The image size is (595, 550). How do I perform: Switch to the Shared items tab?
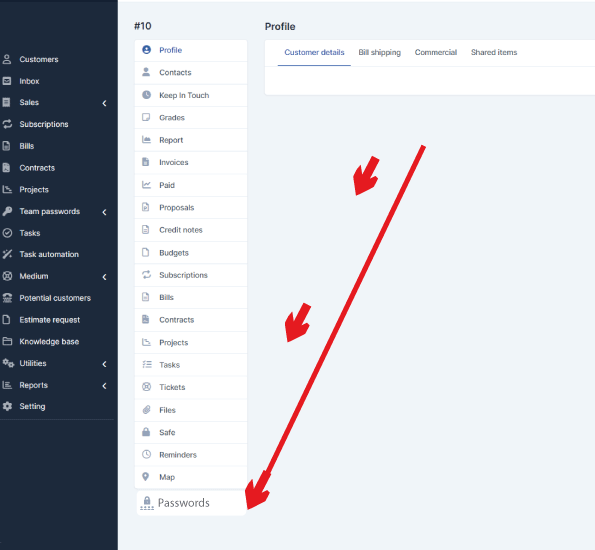click(x=494, y=52)
